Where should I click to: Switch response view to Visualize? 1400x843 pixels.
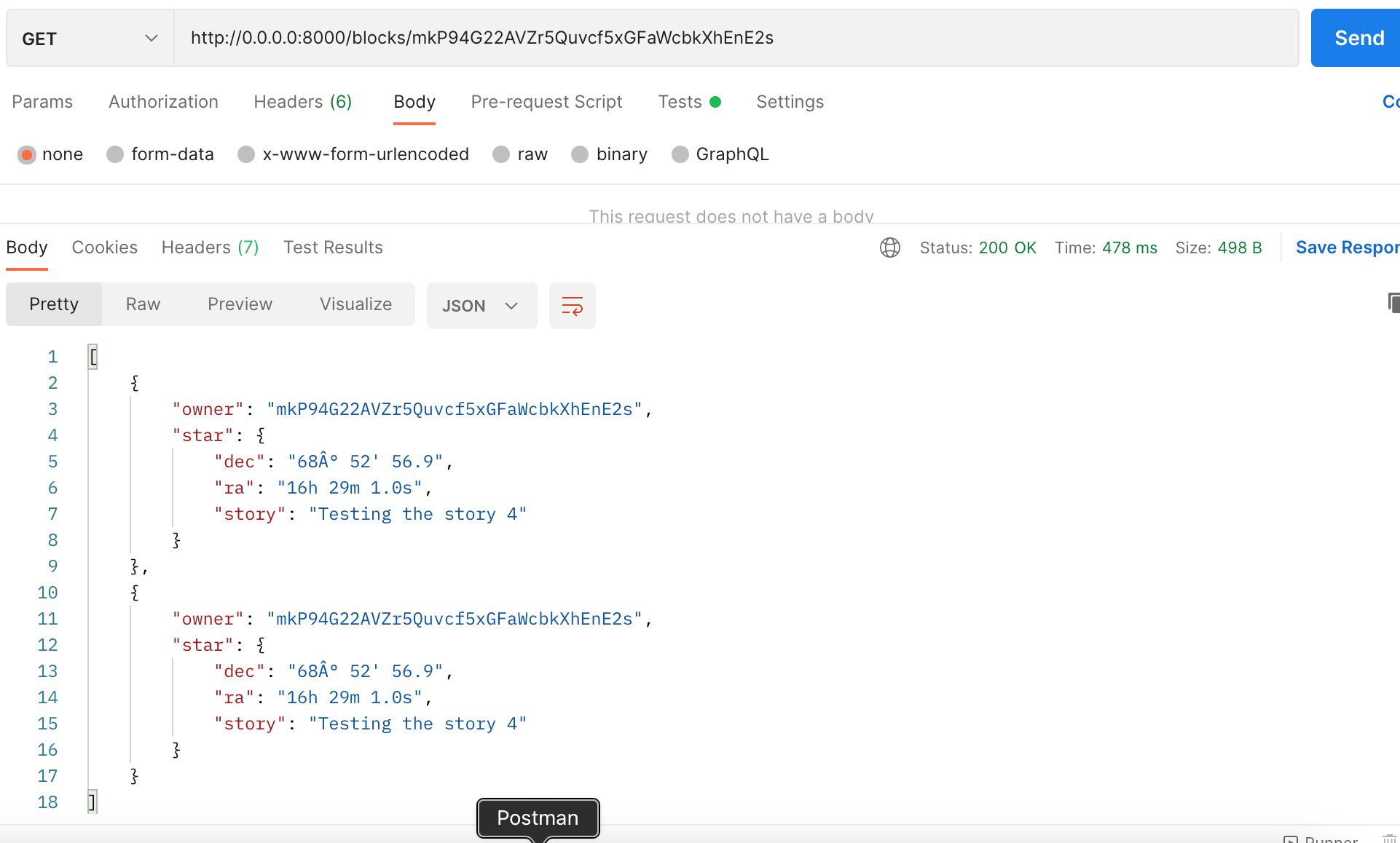pyautogui.click(x=355, y=304)
